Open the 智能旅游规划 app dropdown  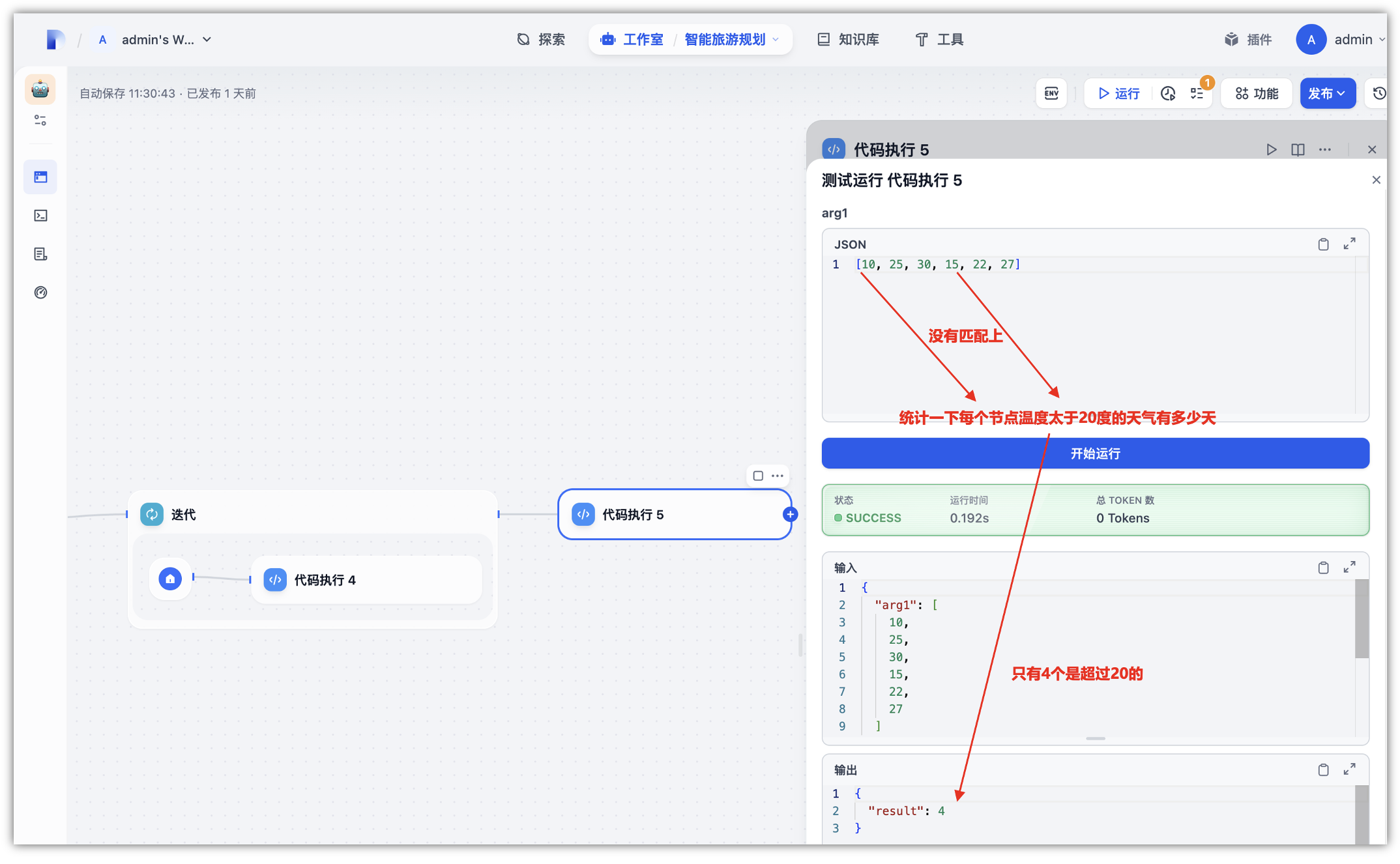776,40
